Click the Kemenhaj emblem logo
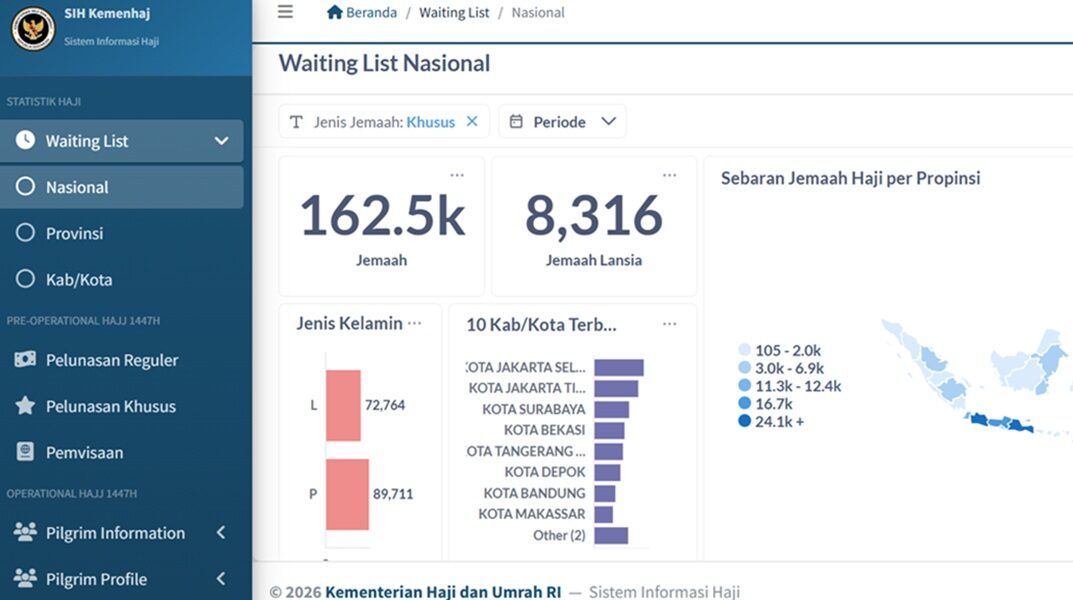Image resolution: width=1073 pixels, height=600 pixels. 33,29
